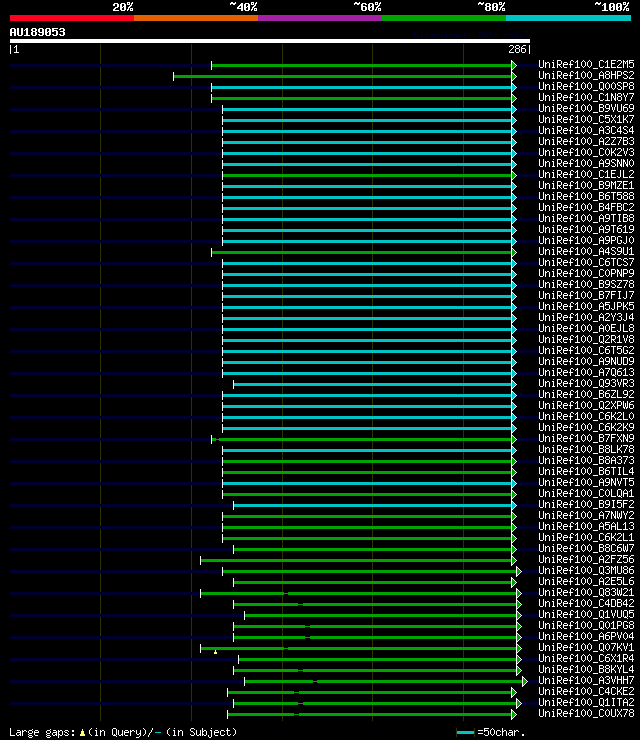Click the green alignment bar for UniRef100_C1E2M5
The width and height of the screenshot is (640, 740).
coord(362,65)
